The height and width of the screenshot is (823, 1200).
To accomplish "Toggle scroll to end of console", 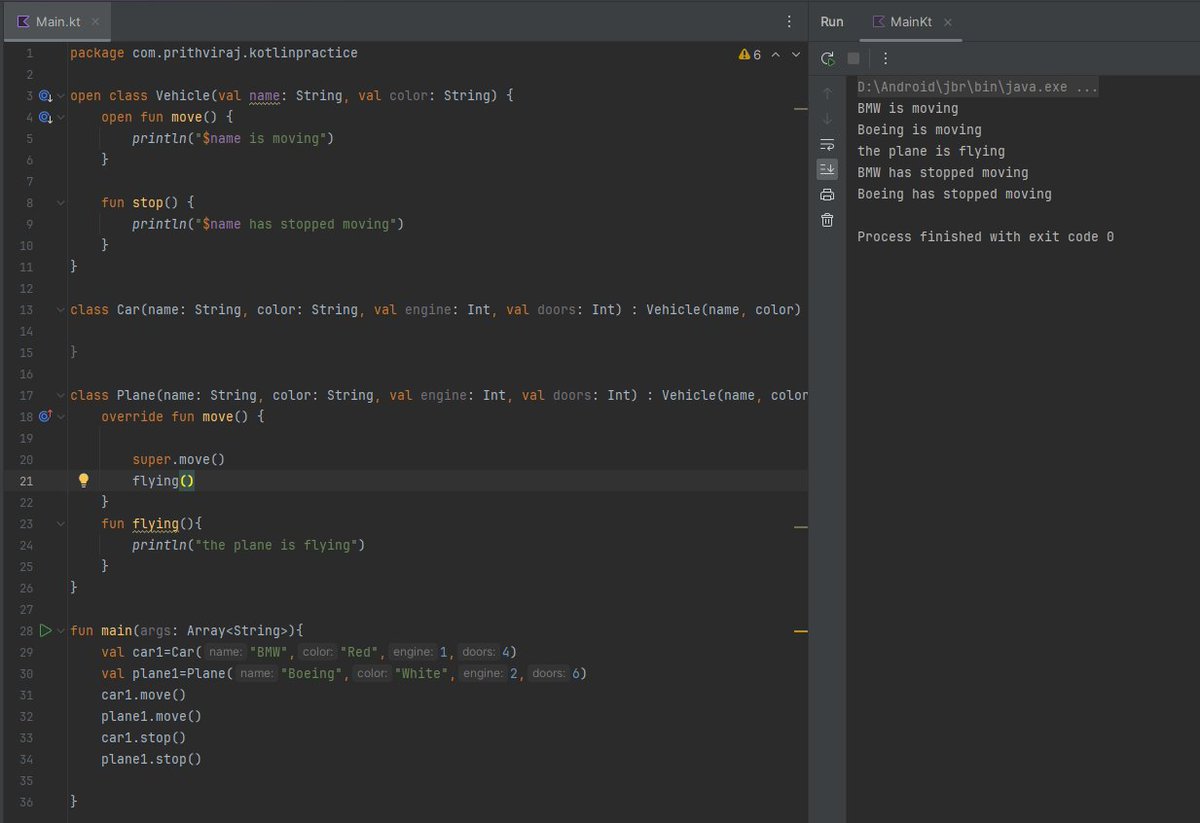I will pos(827,169).
